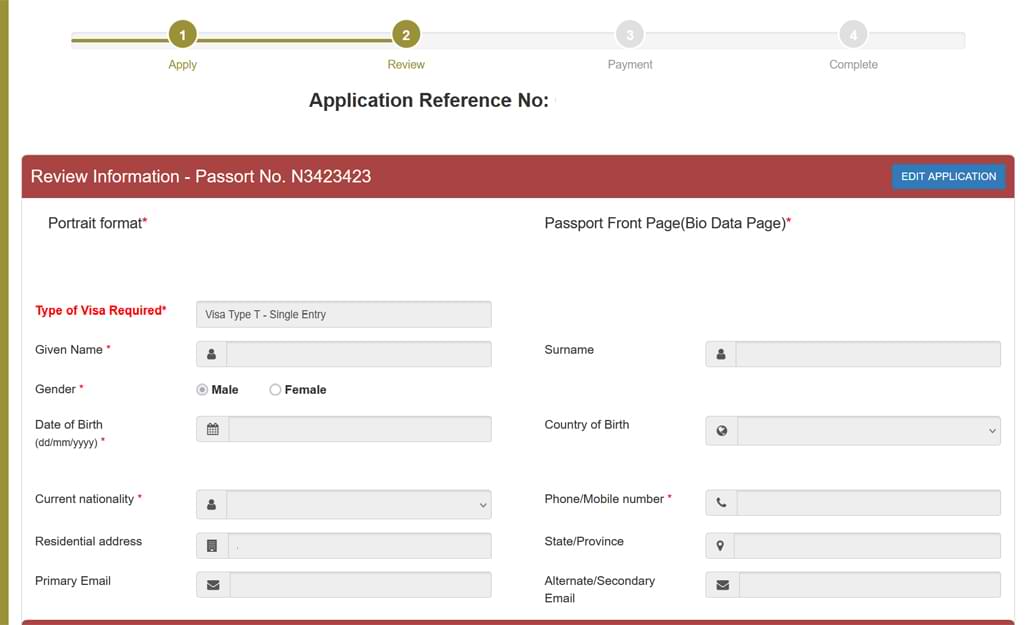Click the phone icon beside Phone/Mobile number
This screenshot has width=1036, height=625.
coord(722,503)
